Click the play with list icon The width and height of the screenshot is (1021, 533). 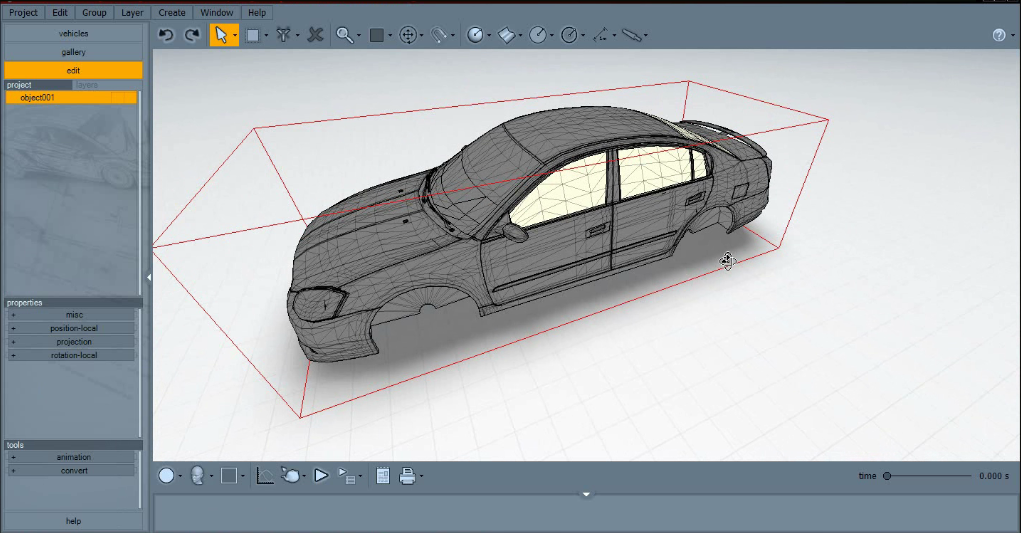click(x=346, y=476)
